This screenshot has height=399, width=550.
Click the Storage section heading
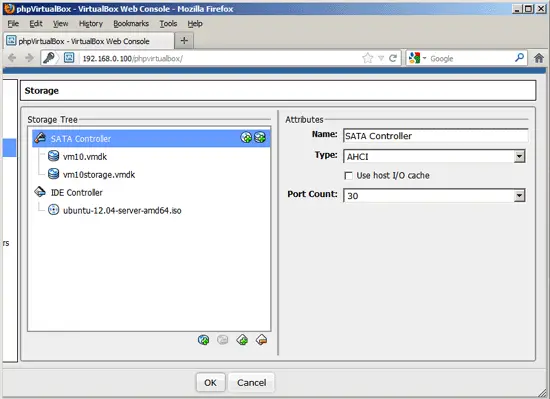pos(41,90)
